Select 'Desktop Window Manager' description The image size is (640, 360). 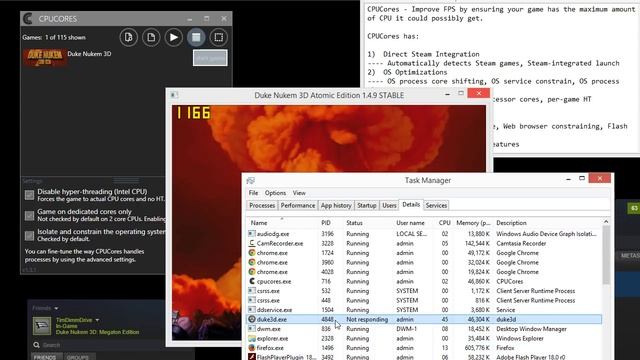tap(531, 329)
